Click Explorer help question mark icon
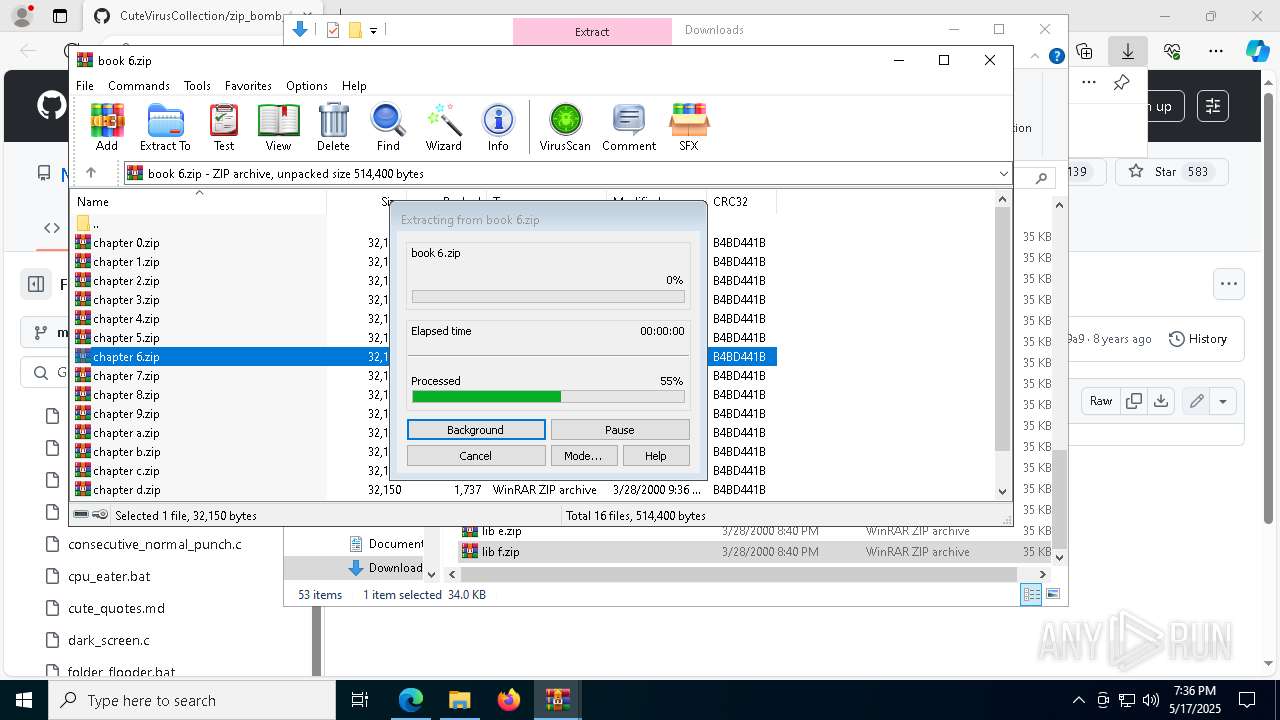The height and width of the screenshot is (720, 1280). (x=1056, y=56)
